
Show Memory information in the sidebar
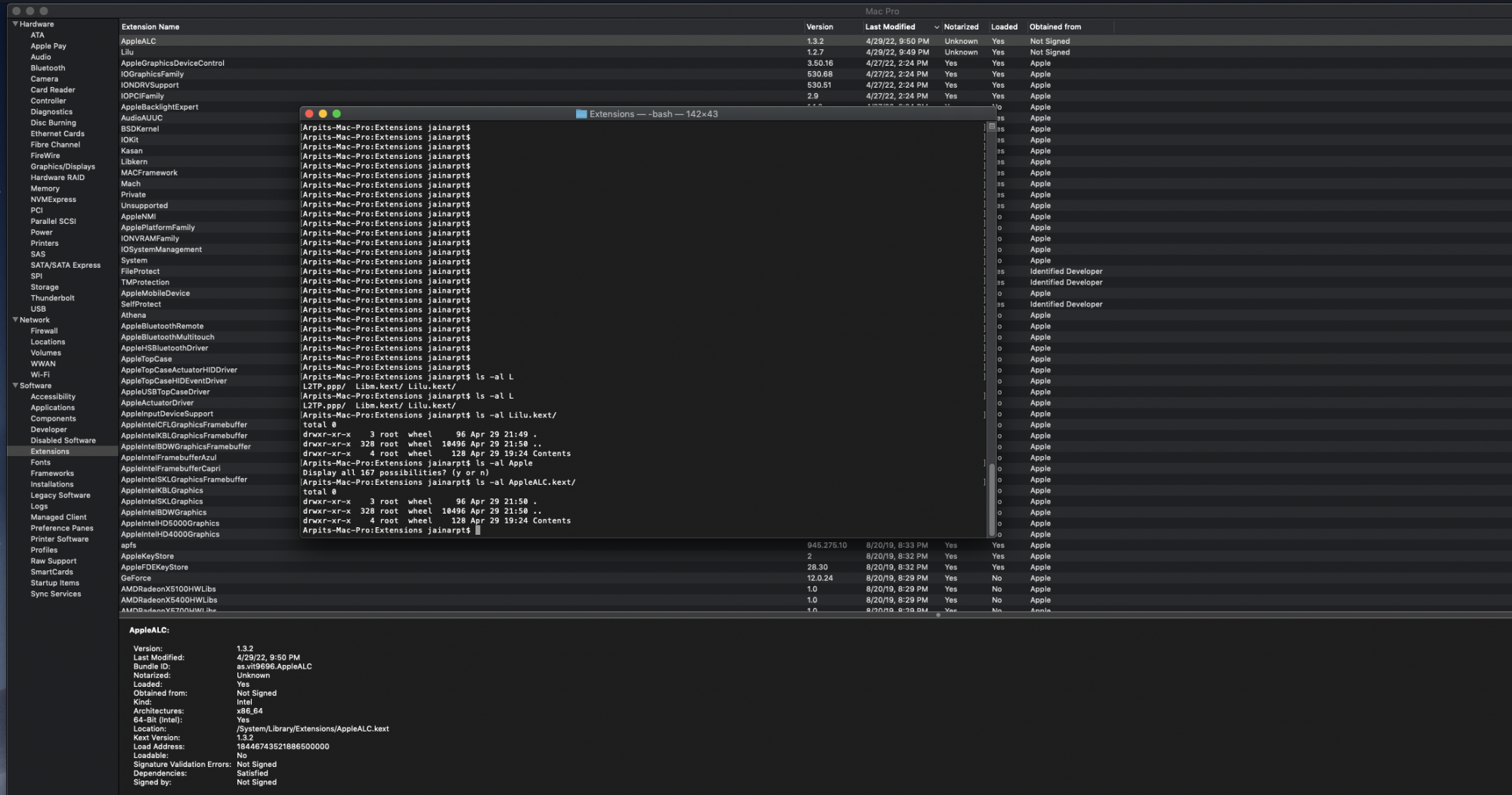tap(45, 189)
